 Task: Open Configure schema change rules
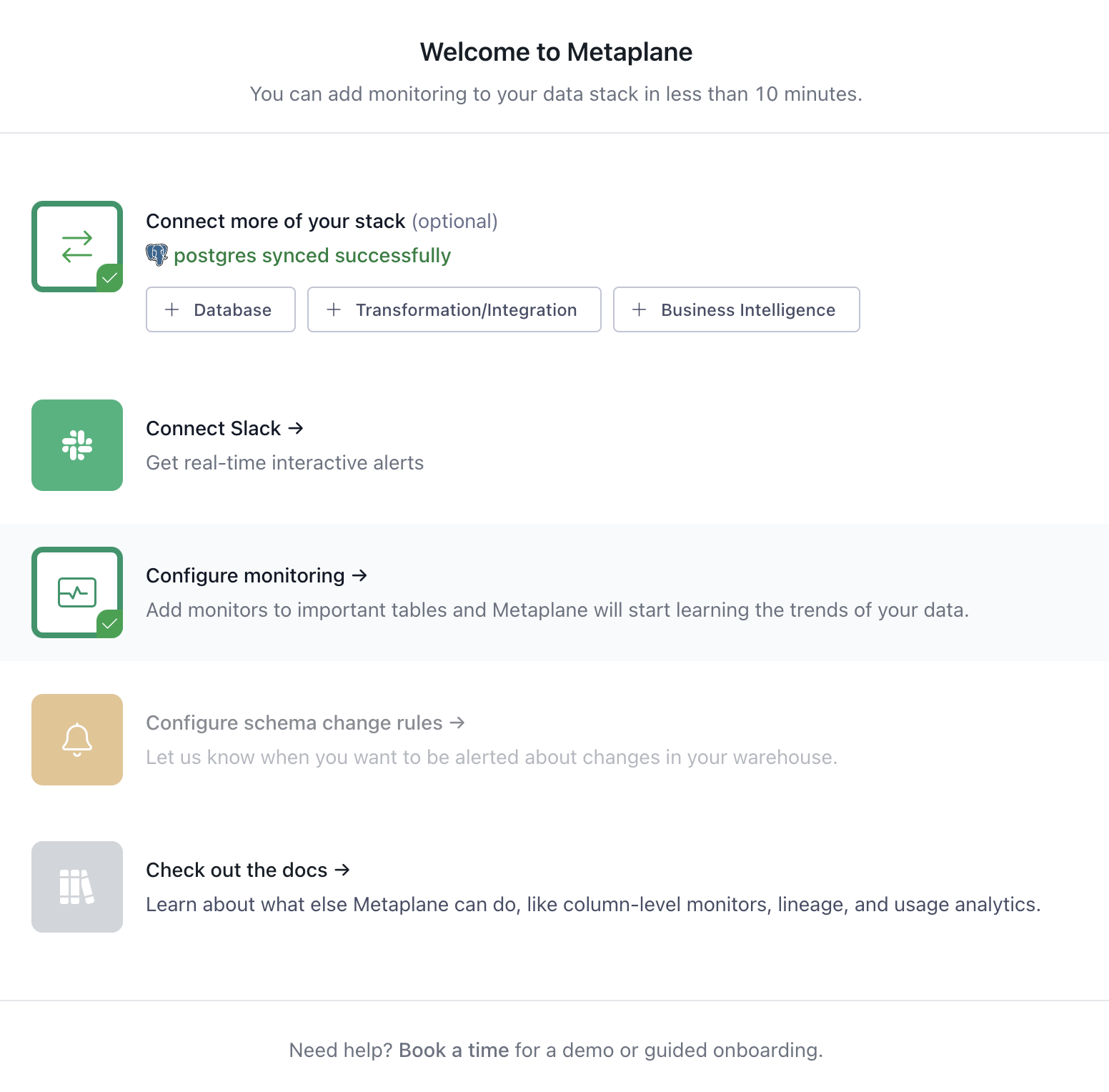[x=306, y=723]
